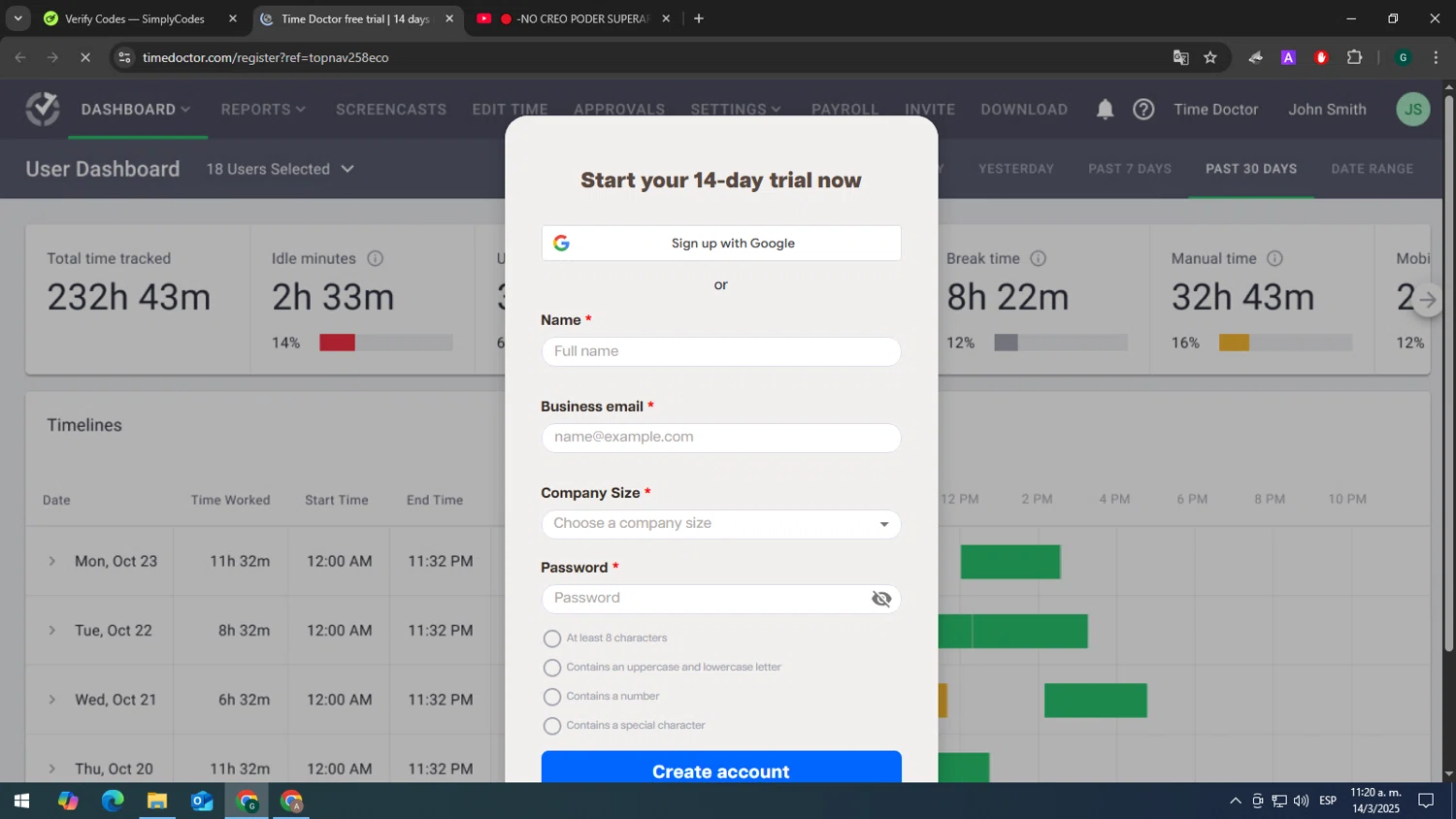
Task: Expand the Tue, Oct 22 row
Action: [52, 631]
